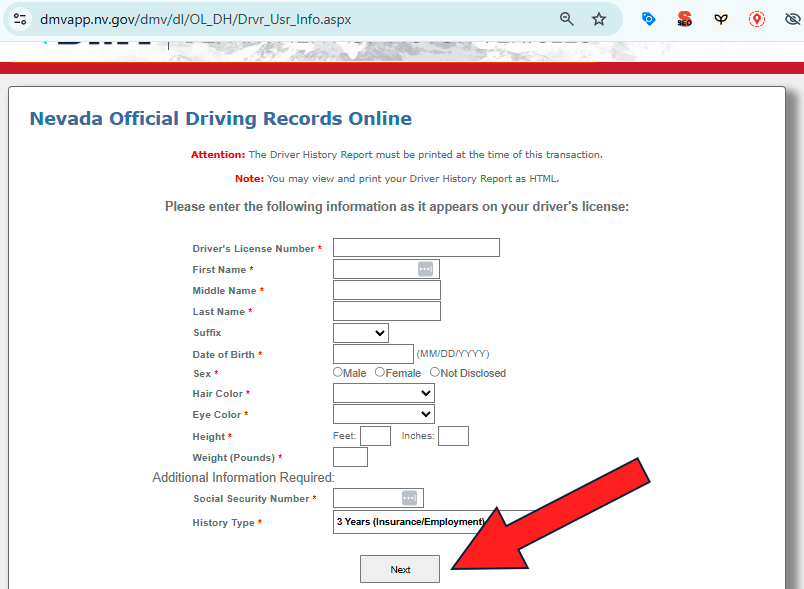Bookmark this page with the star icon
This screenshot has width=804, height=589.
(599, 19)
